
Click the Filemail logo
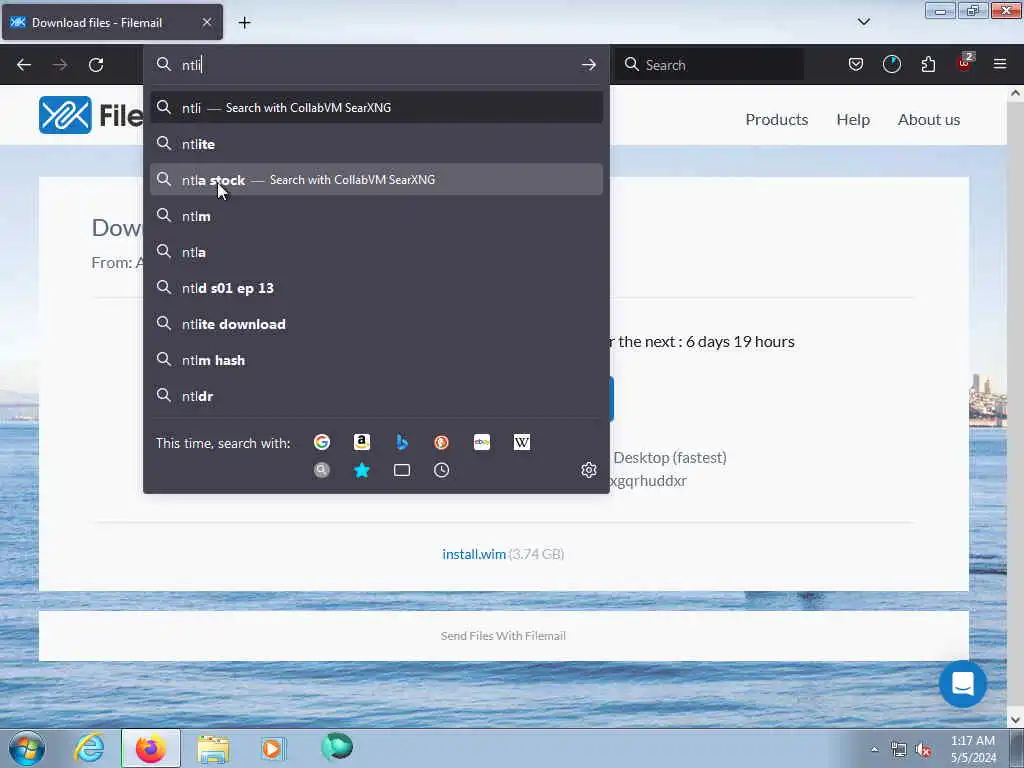click(x=91, y=115)
